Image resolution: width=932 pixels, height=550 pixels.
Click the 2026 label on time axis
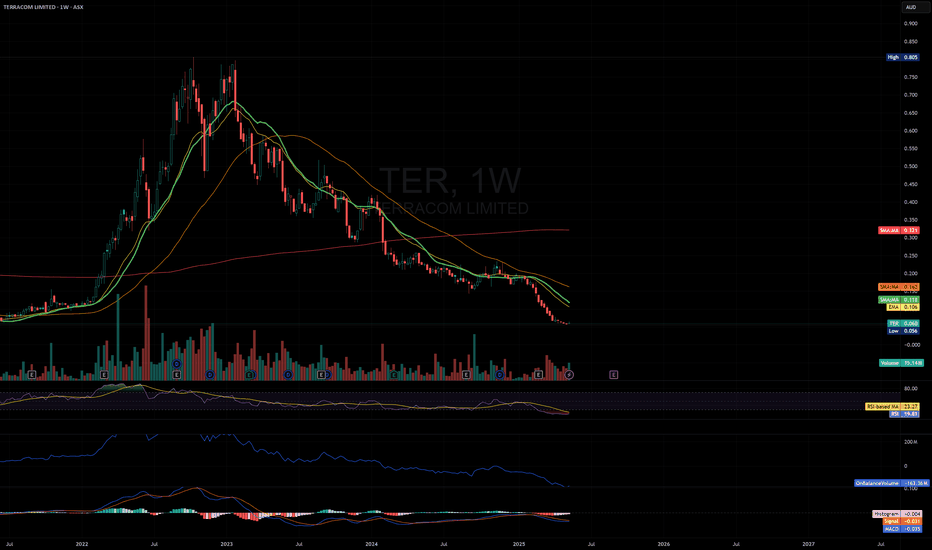coord(663,543)
